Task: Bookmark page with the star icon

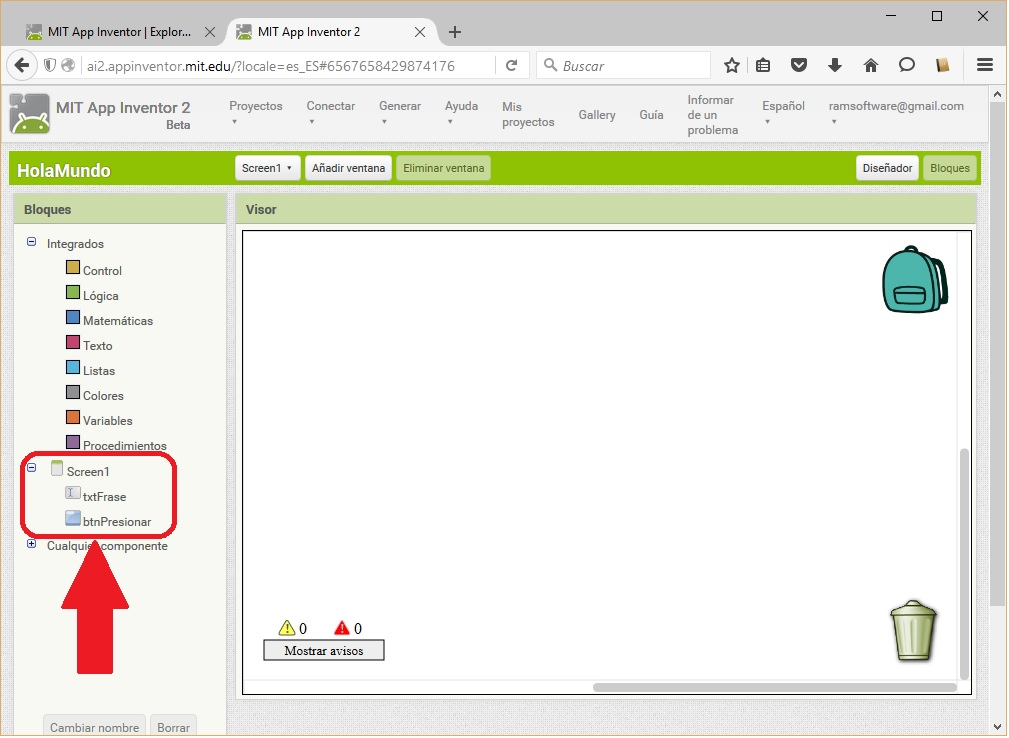Action: point(732,66)
